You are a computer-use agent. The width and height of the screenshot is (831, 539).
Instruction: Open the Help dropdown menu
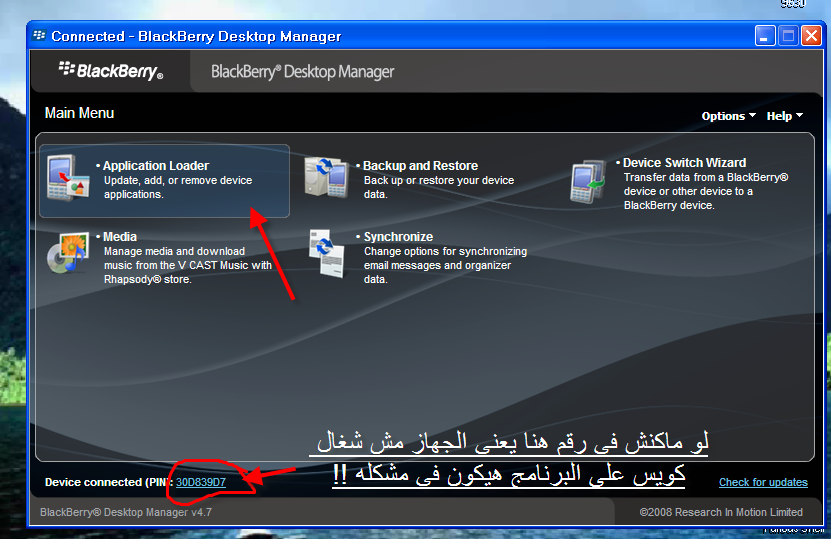[784, 116]
